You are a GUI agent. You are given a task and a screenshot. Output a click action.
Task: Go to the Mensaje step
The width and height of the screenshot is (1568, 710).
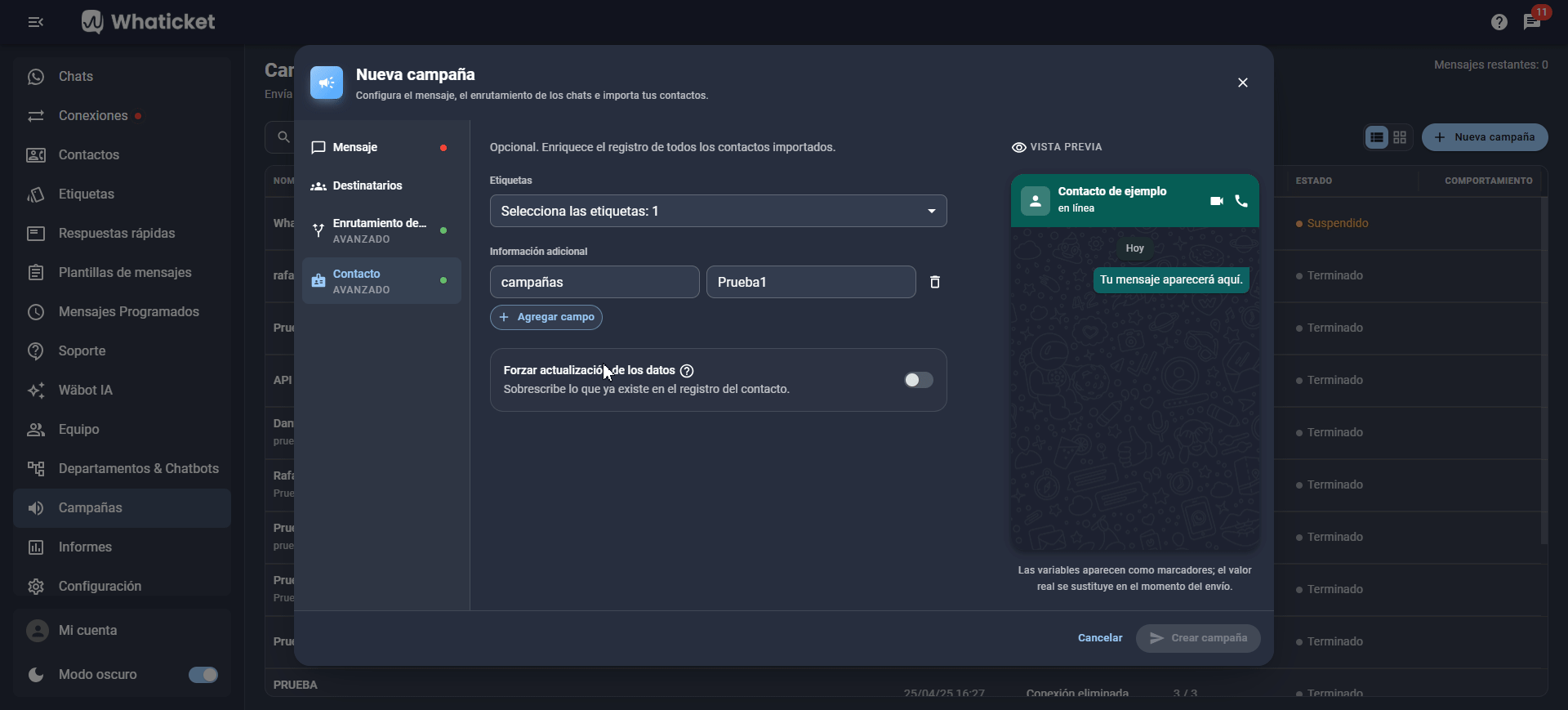[381, 147]
